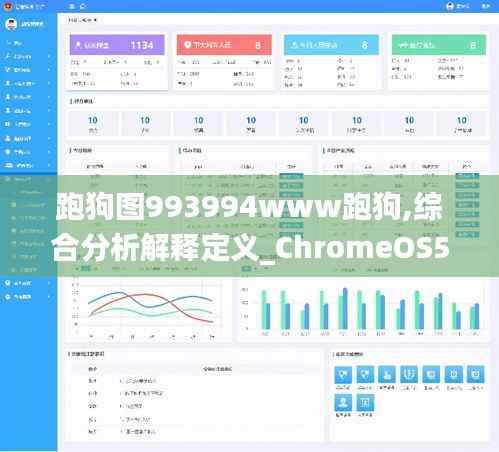The height and width of the screenshot is (452, 499).
Task: Close the open page tab via its x
Action: click(x=95, y=20)
